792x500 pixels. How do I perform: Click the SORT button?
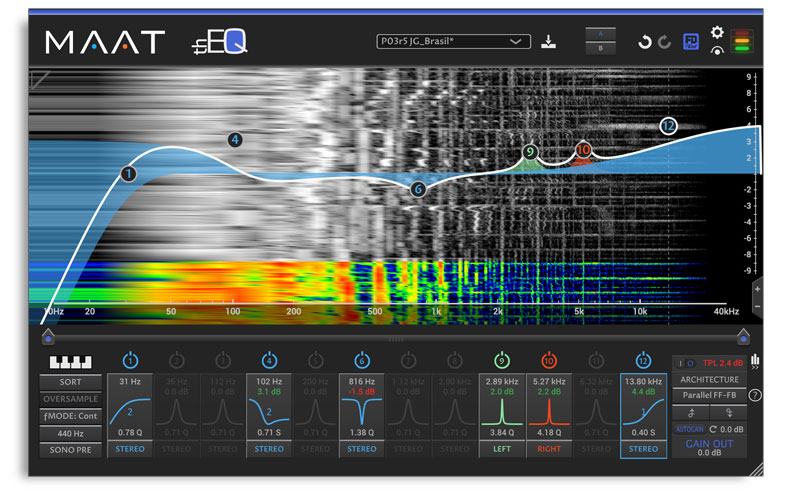(x=69, y=382)
